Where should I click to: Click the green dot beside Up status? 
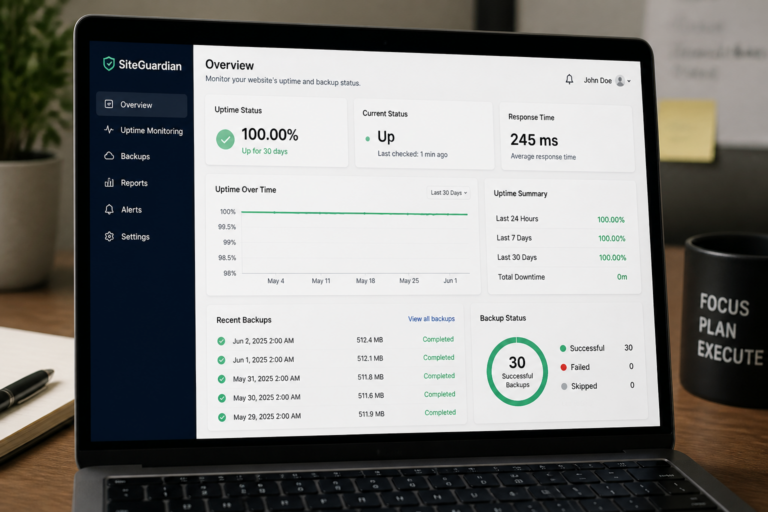[x=367, y=139]
